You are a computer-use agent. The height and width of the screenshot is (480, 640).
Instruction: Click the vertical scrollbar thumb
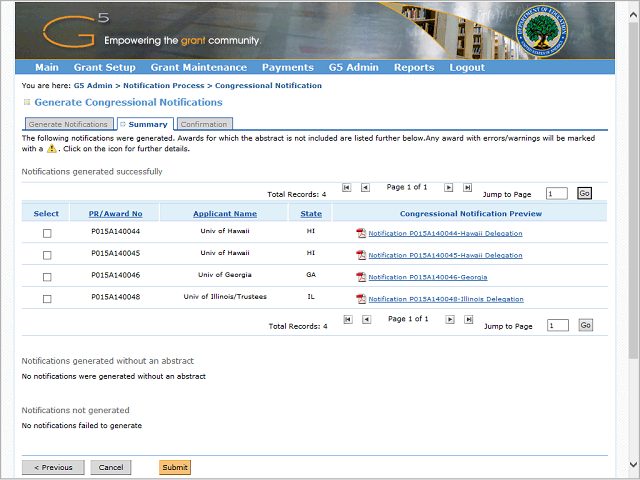pos(633,192)
